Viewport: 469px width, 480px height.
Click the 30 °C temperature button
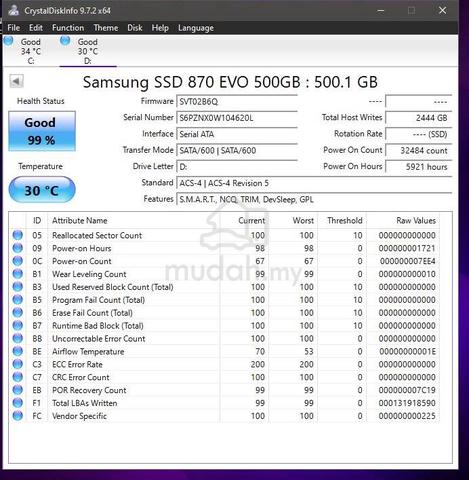click(42, 190)
